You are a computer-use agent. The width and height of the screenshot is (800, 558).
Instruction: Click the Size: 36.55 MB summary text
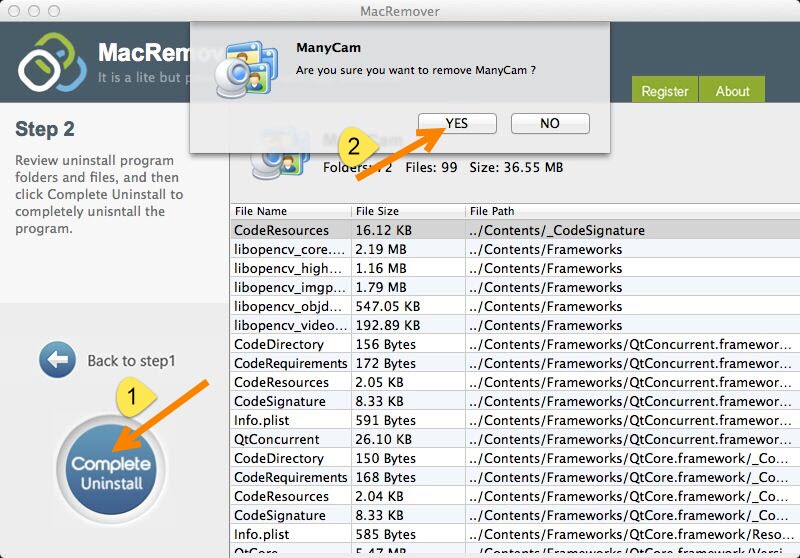point(516,167)
